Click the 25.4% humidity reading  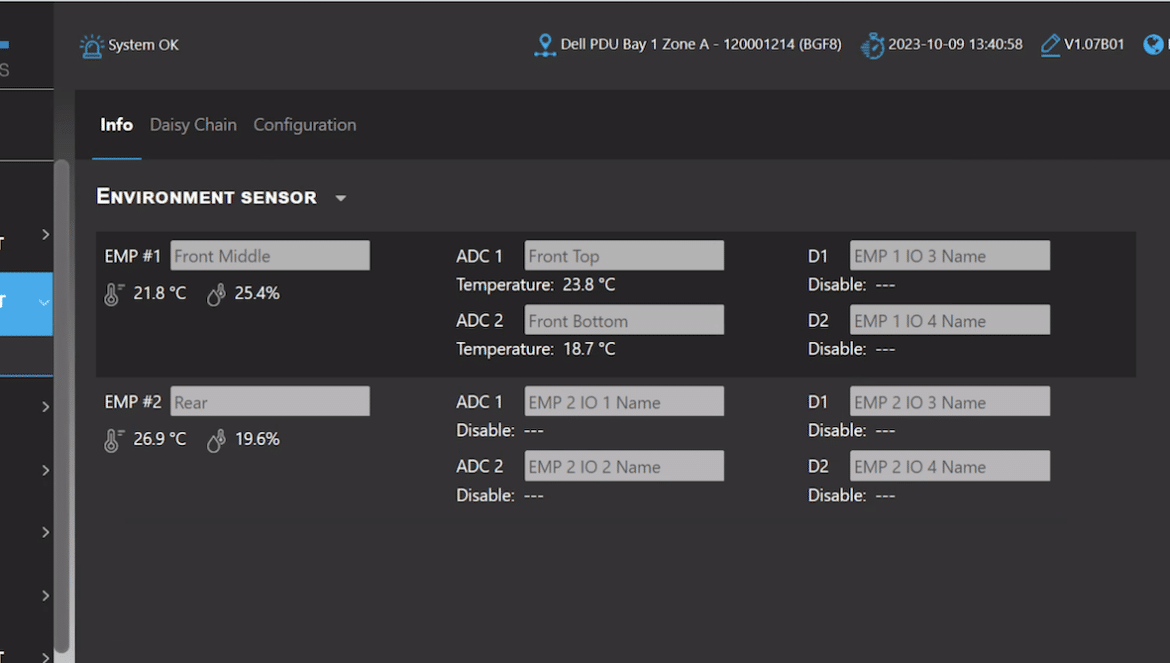(257, 293)
